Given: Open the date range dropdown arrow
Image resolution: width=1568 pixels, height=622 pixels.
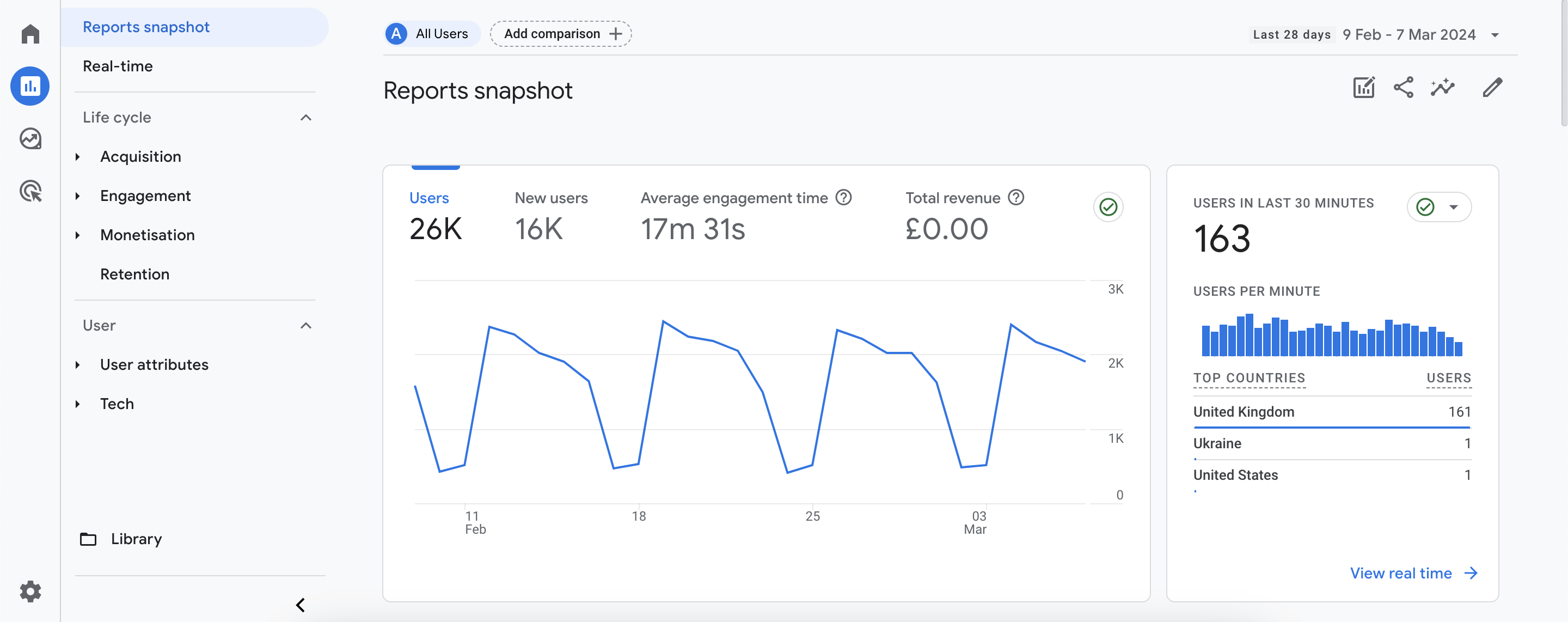Looking at the screenshot, I should (x=1494, y=35).
